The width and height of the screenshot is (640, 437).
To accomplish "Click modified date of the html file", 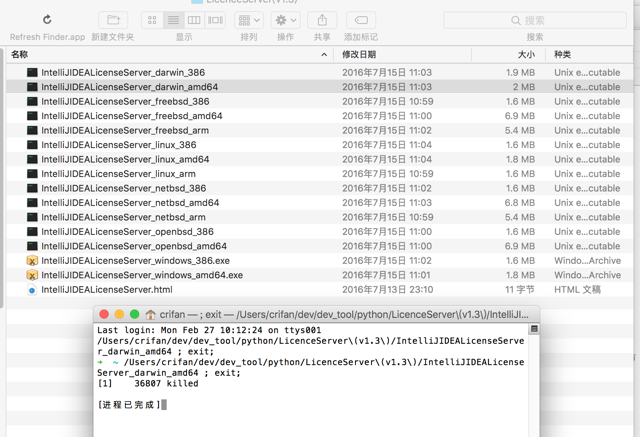I will click(387, 290).
